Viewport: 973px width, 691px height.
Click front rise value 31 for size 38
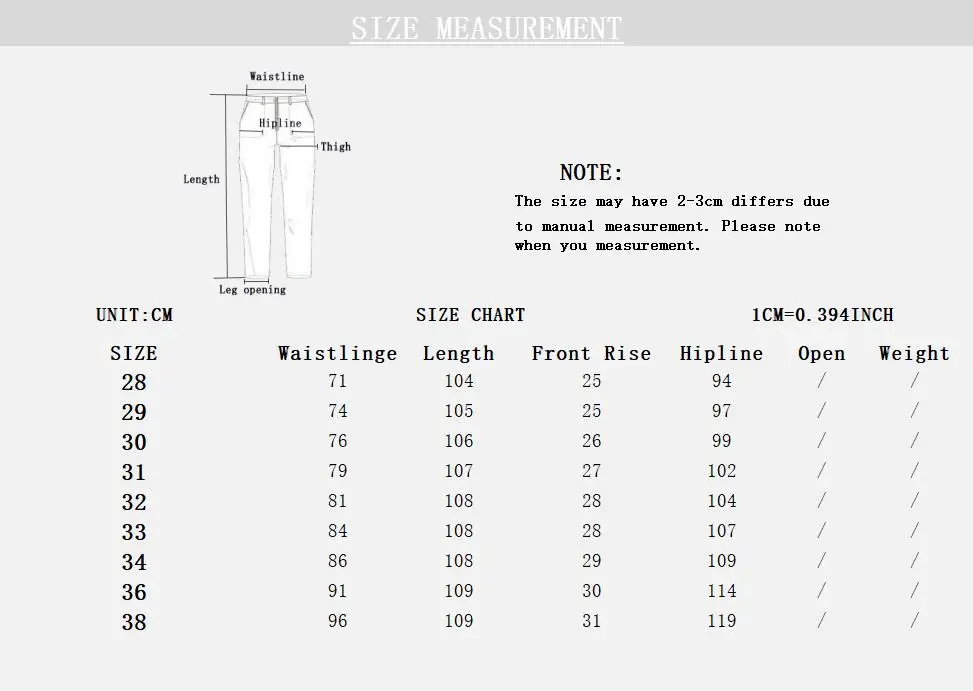click(x=591, y=621)
